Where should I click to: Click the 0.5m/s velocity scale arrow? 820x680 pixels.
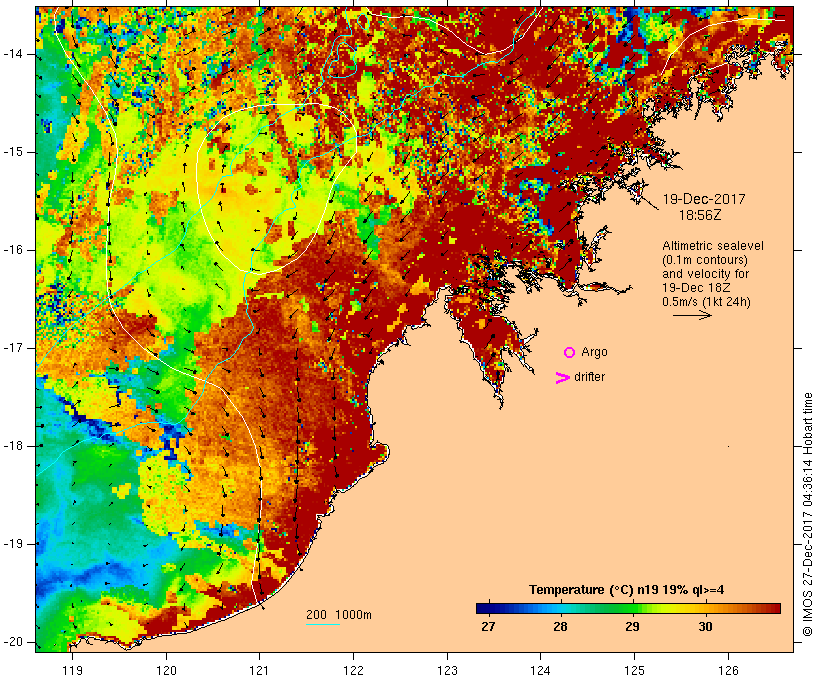[x=692, y=315]
